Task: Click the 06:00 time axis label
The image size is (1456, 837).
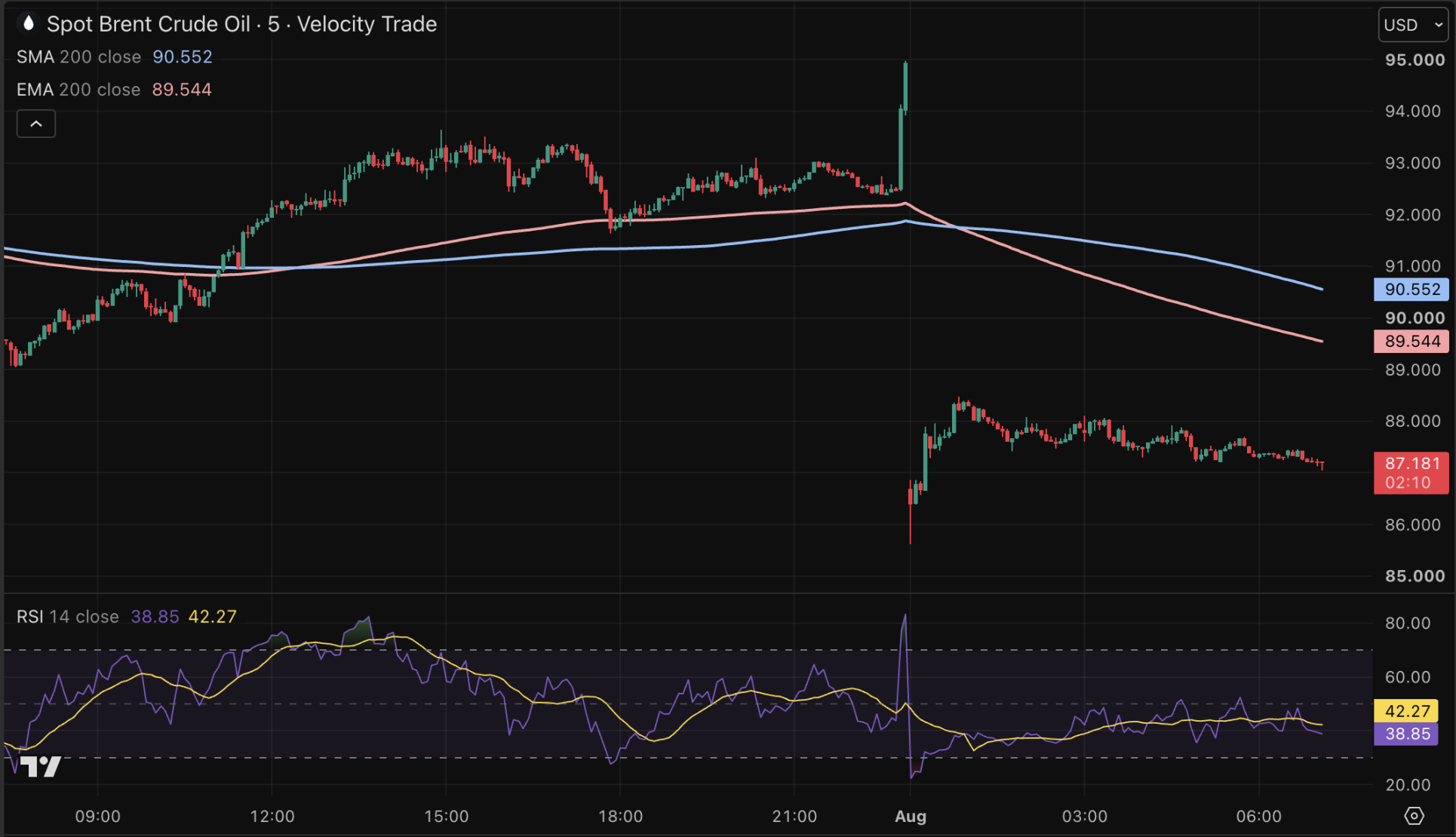Action: (x=1259, y=817)
